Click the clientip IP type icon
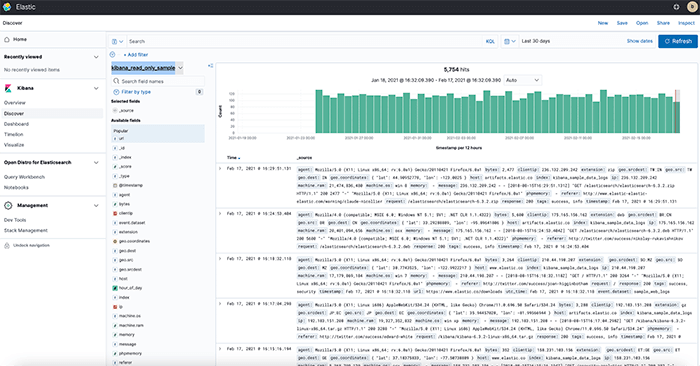This screenshot has width=700, height=366. (115, 213)
